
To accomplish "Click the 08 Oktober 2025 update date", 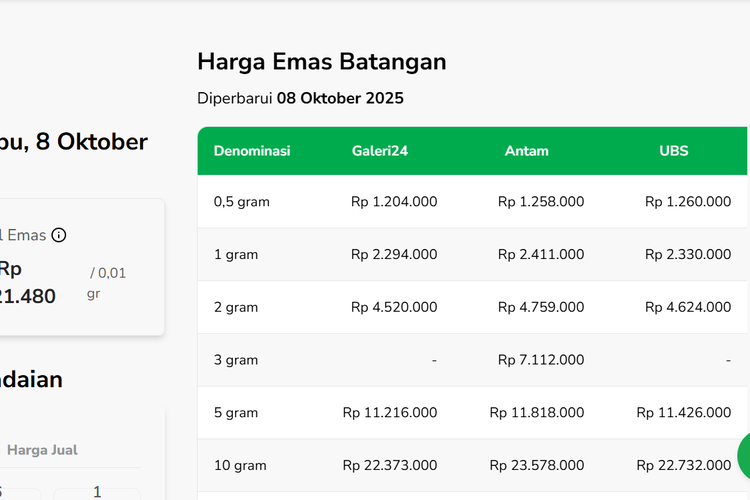I will (340, 98).
